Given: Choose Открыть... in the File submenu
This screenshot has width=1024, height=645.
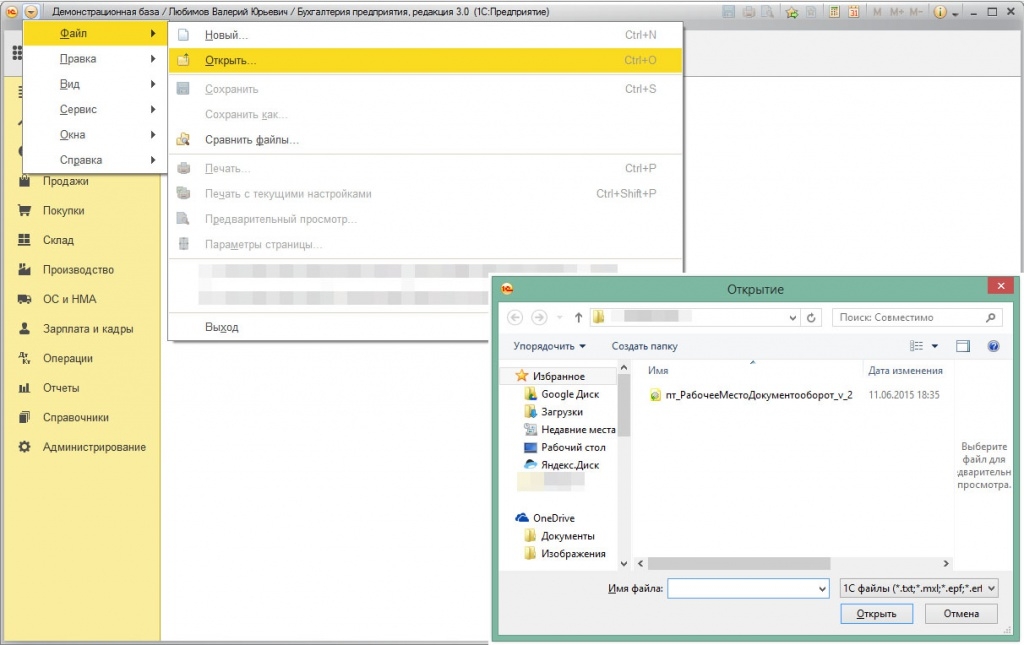Looking at the screenshot, I should 425,60.
